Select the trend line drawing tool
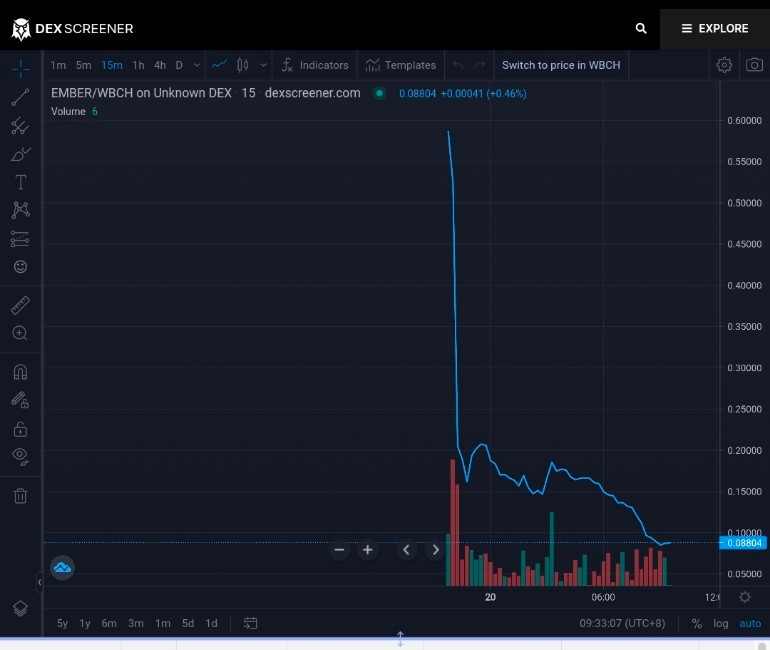 click(x=20, y=97)
